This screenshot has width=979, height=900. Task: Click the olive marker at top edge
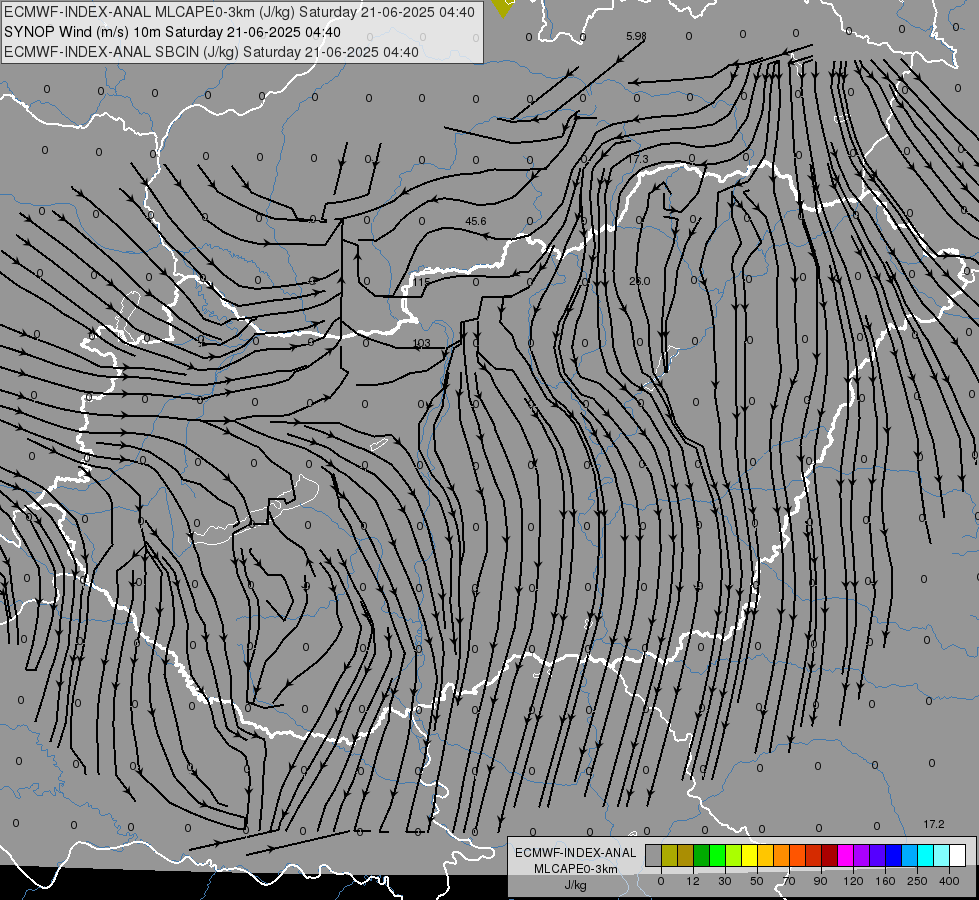503,7
